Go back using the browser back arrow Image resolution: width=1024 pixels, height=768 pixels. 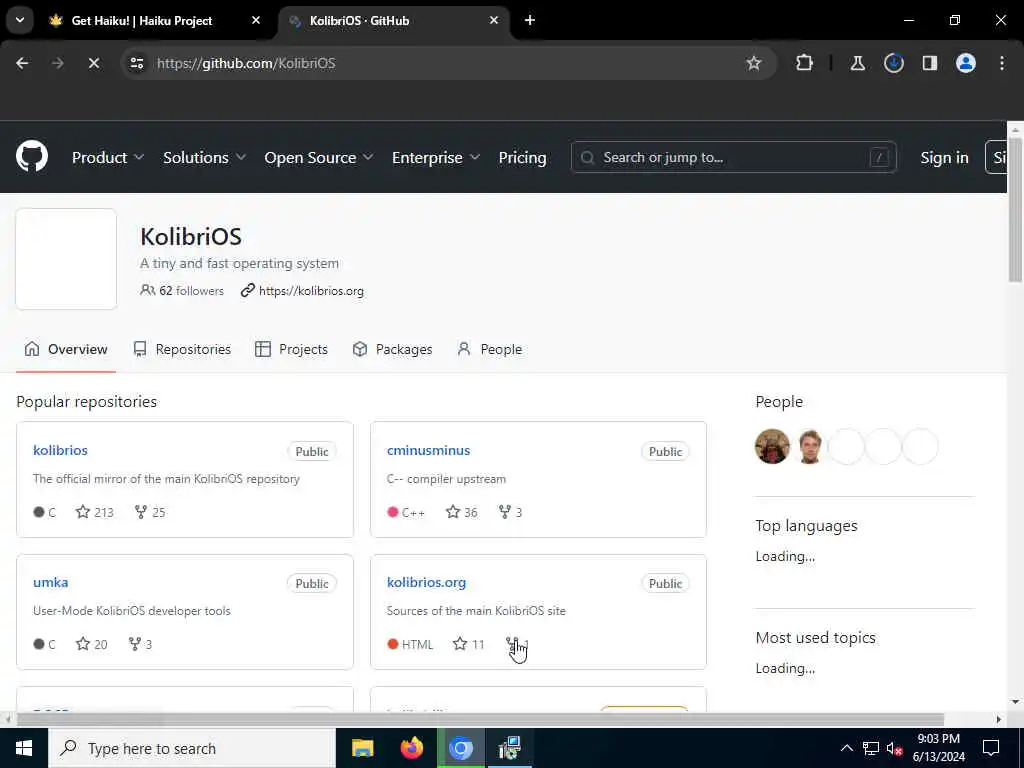[22, 63]
